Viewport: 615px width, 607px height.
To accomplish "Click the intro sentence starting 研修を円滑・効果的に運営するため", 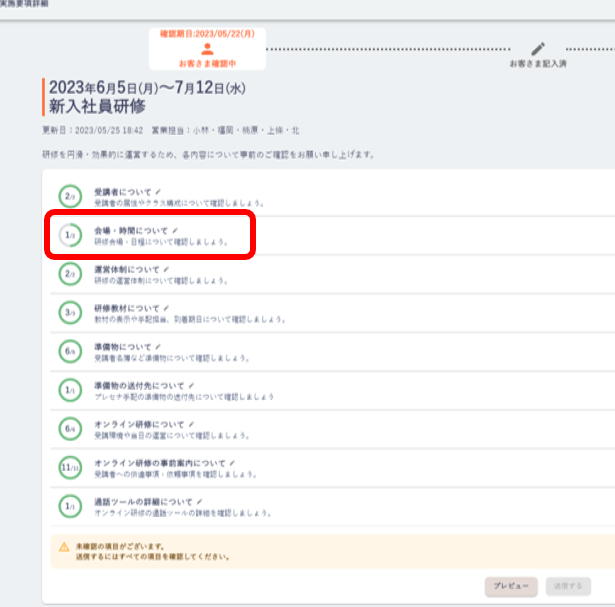I will (208, 154).
